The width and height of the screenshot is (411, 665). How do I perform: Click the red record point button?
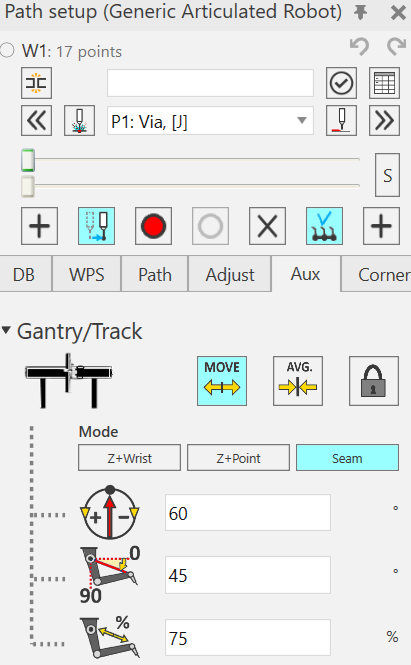(154, 226)
